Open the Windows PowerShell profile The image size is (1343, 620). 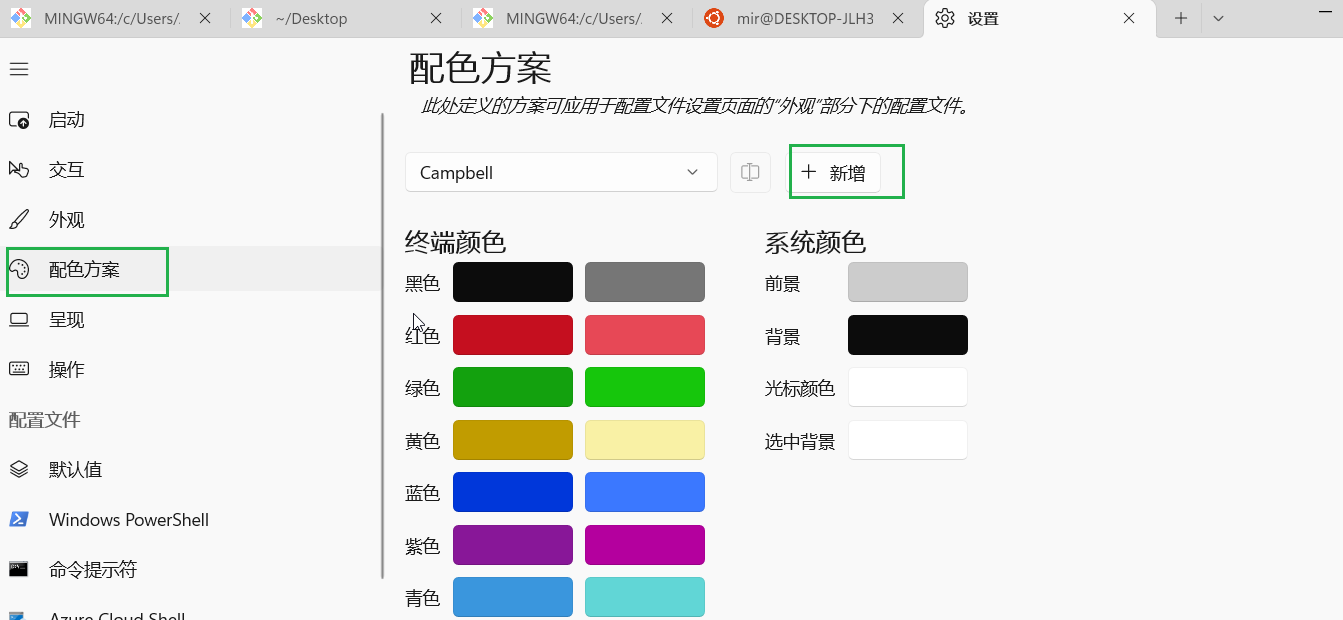128,520
